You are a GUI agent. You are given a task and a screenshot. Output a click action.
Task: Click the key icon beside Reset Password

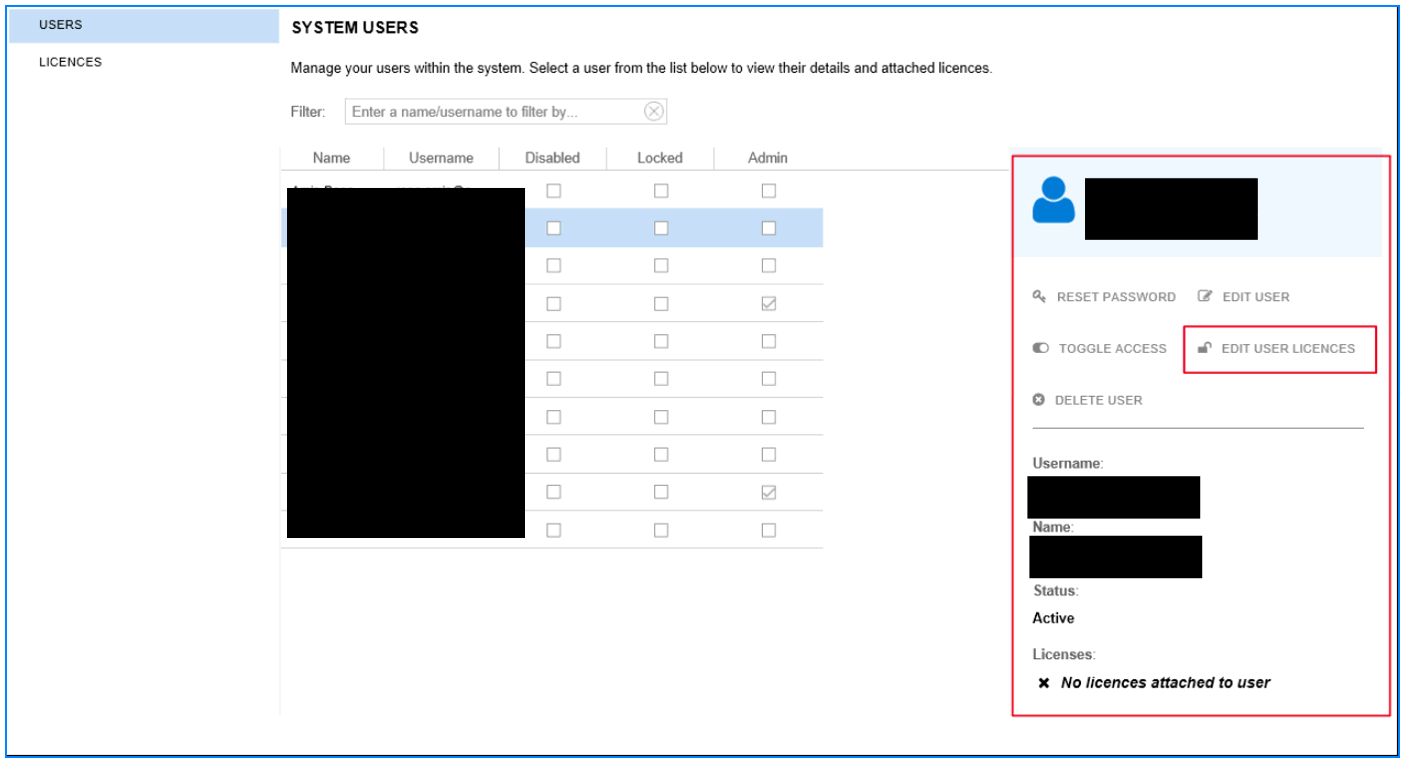click(1040, 297)
